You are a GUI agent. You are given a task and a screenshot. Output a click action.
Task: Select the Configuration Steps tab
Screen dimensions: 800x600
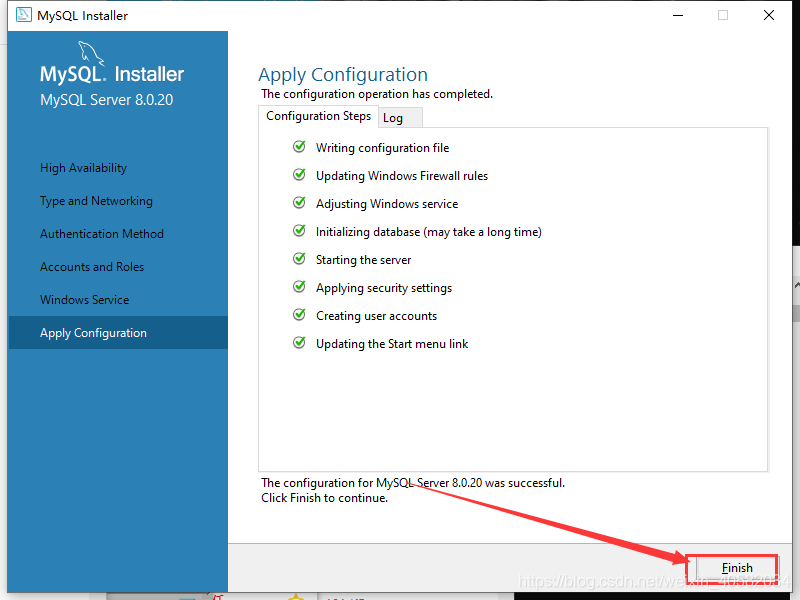318,116
